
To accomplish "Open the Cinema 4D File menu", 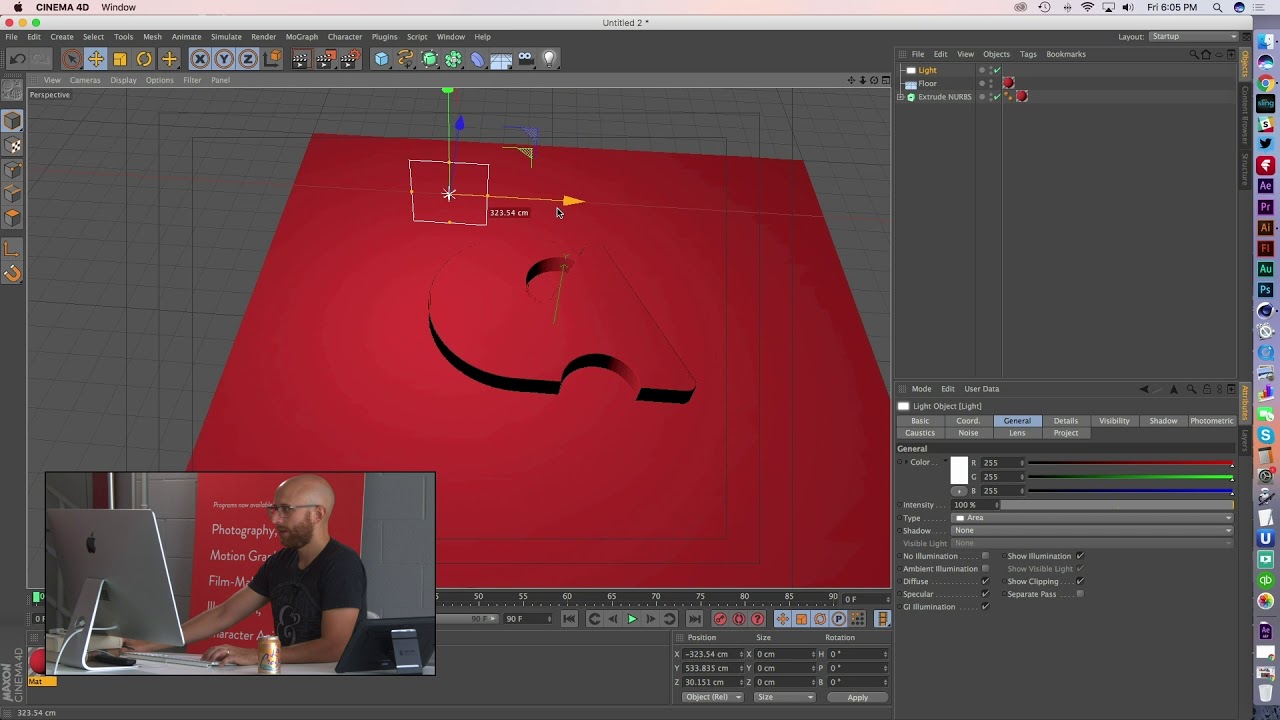I will (11, 37).
